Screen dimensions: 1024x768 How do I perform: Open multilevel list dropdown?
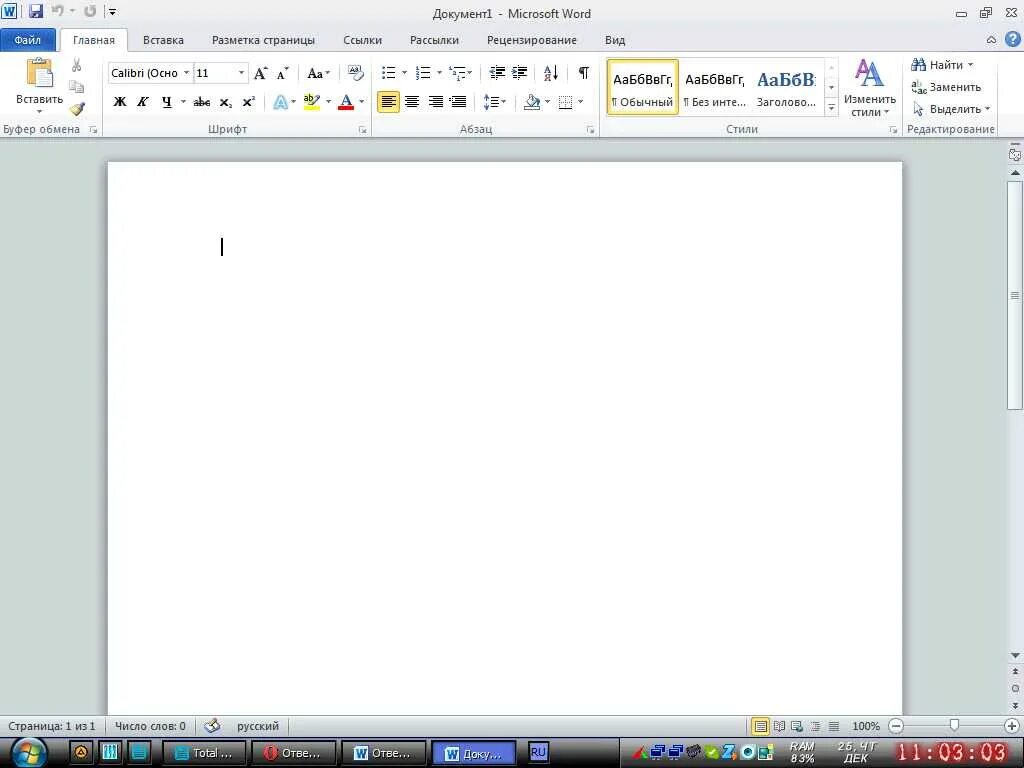tap(470, 72)
